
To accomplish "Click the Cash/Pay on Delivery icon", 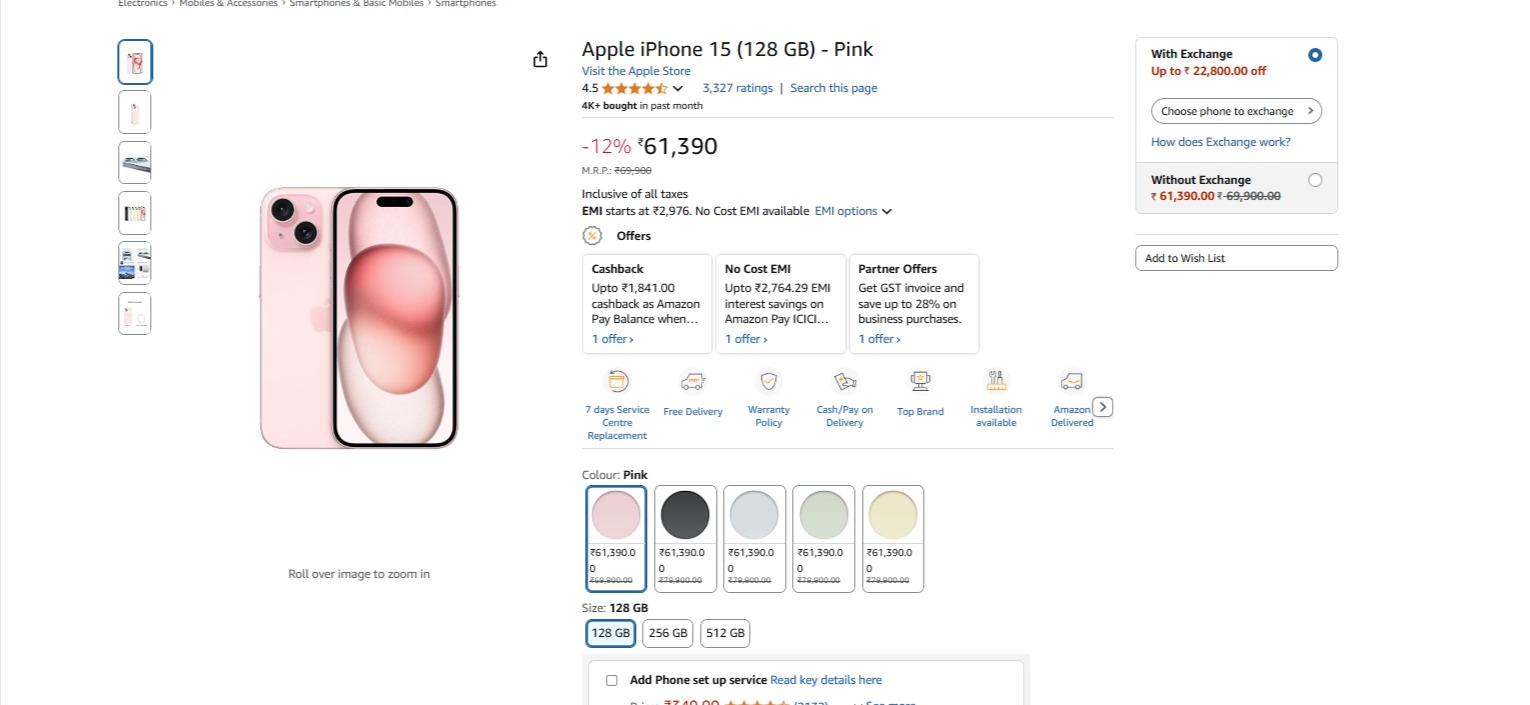I will (x=844, y=382).
